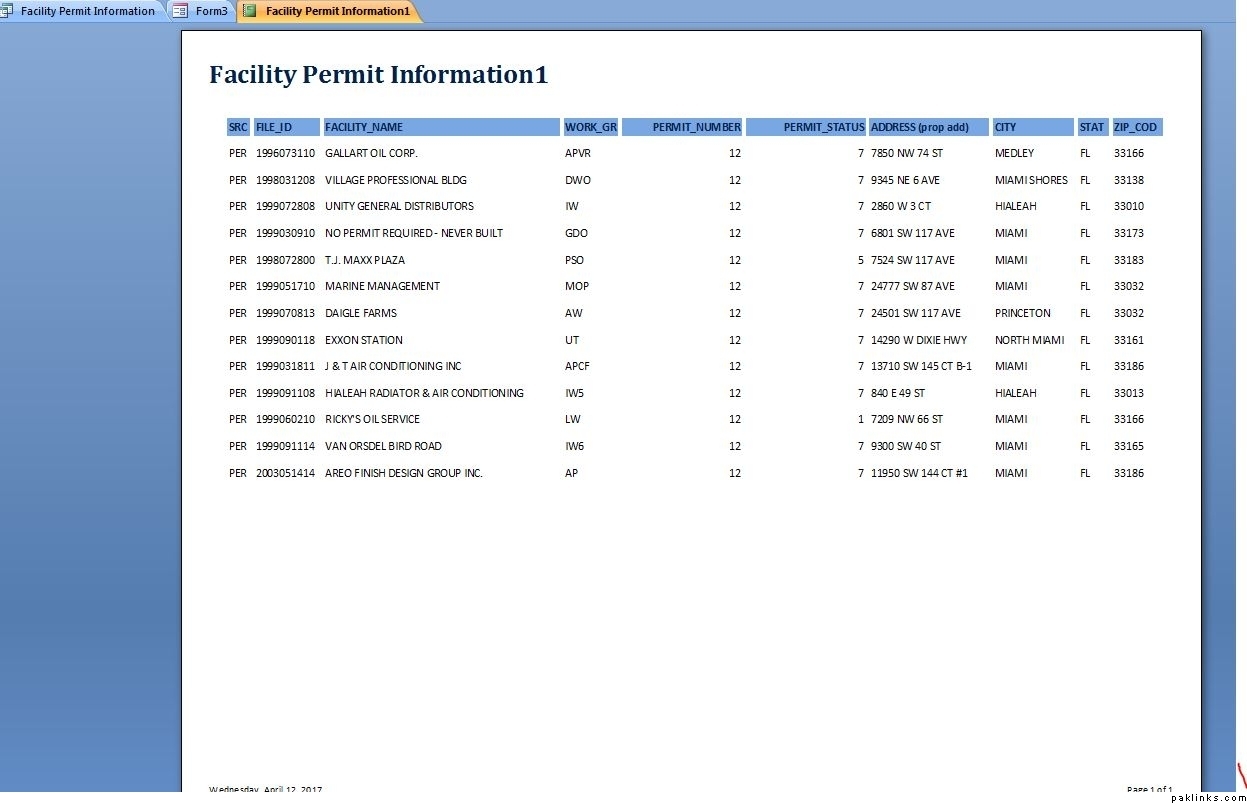Click the Form3 tab icon
This screenshot has height=804, width=1247.
point(180,11)
